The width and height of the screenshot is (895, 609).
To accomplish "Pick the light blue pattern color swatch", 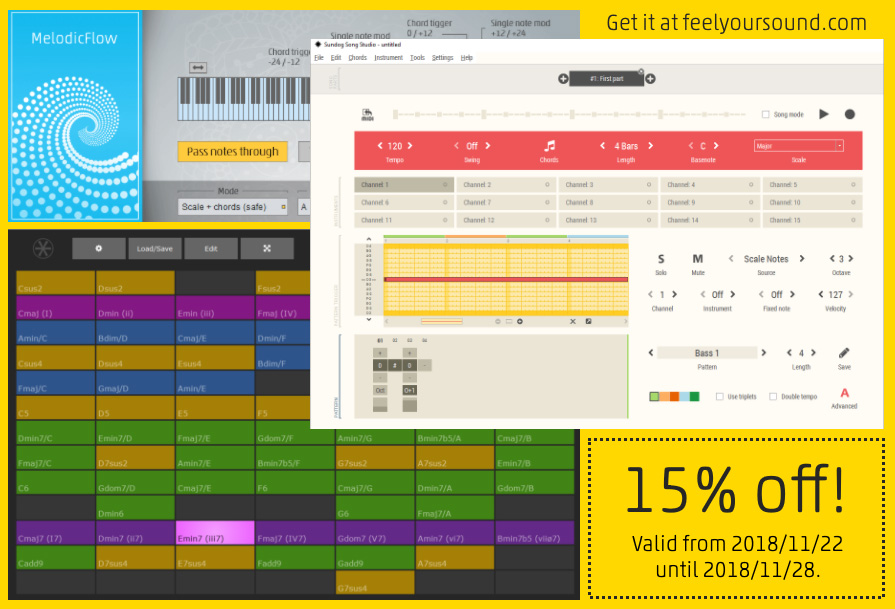I will [x=684, y=397].
